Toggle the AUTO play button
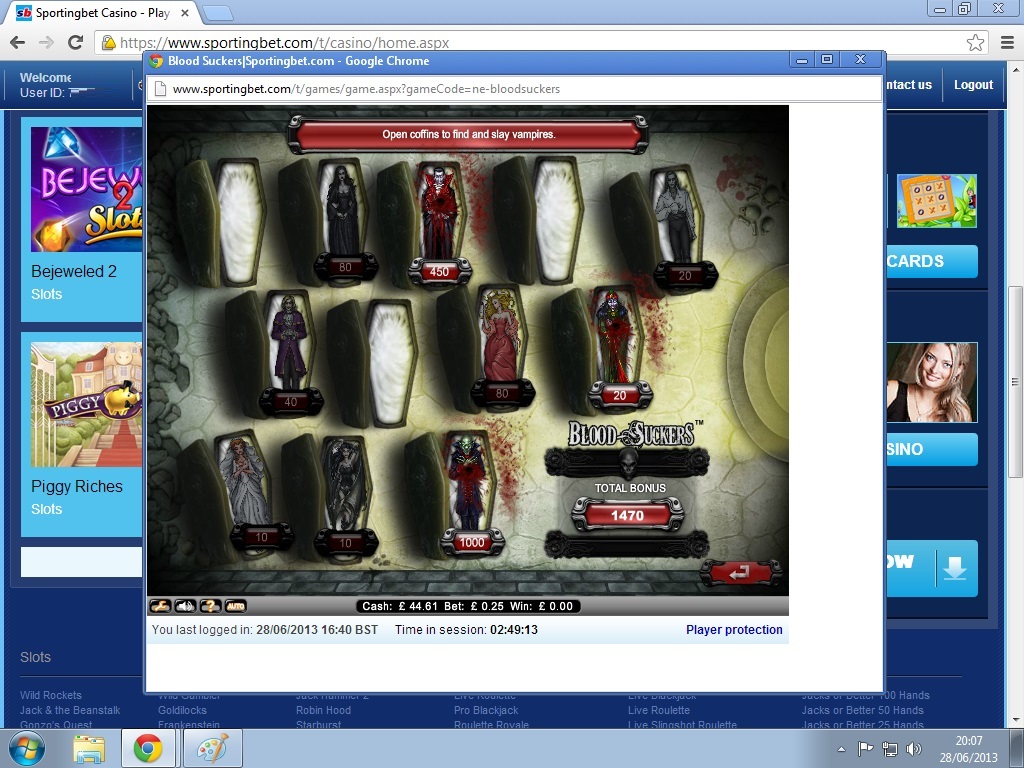The height and width of the screenshot is (768, 1024). pyautogui.click(x=235, y=606)
